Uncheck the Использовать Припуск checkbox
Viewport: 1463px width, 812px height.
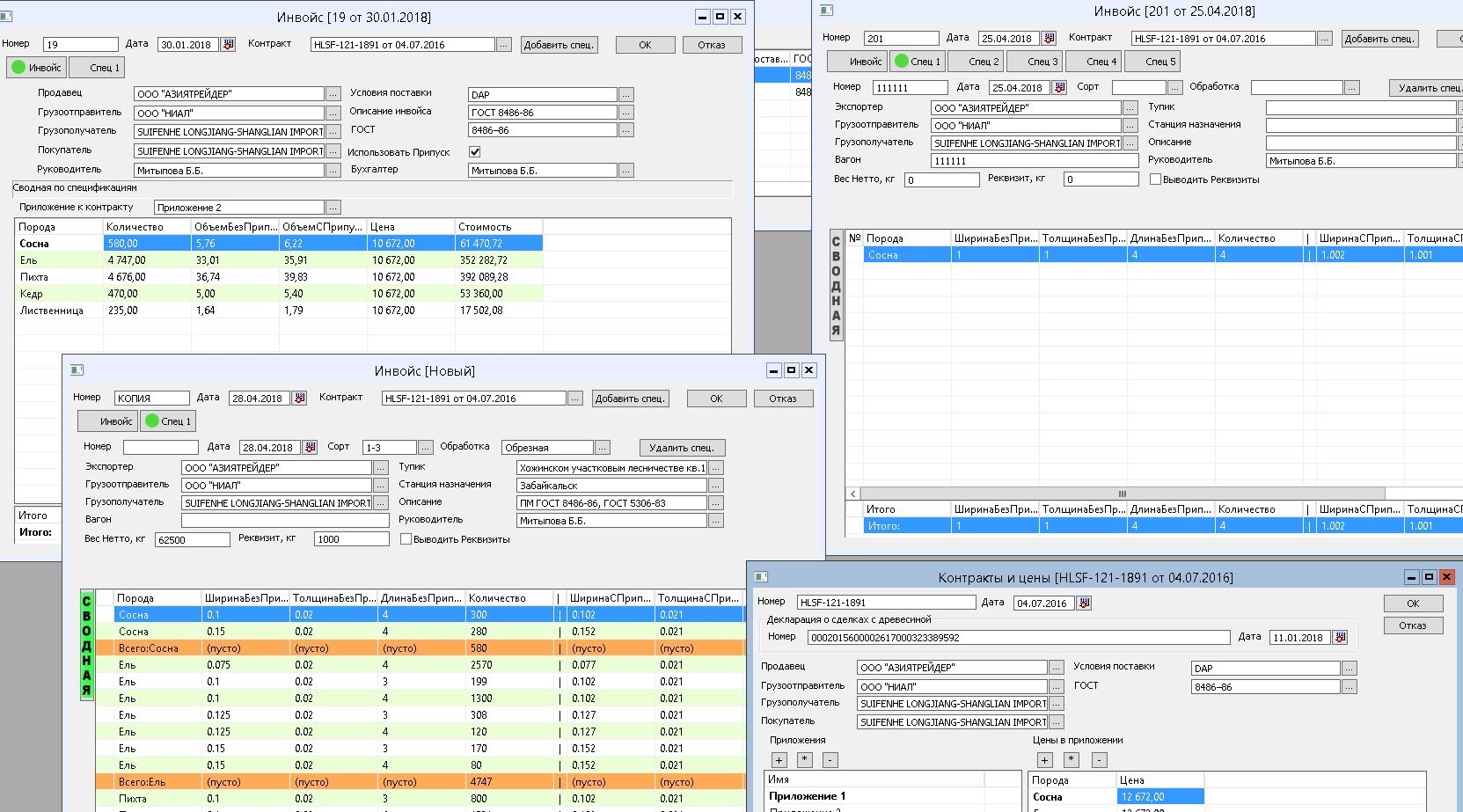tap(475, 152)
